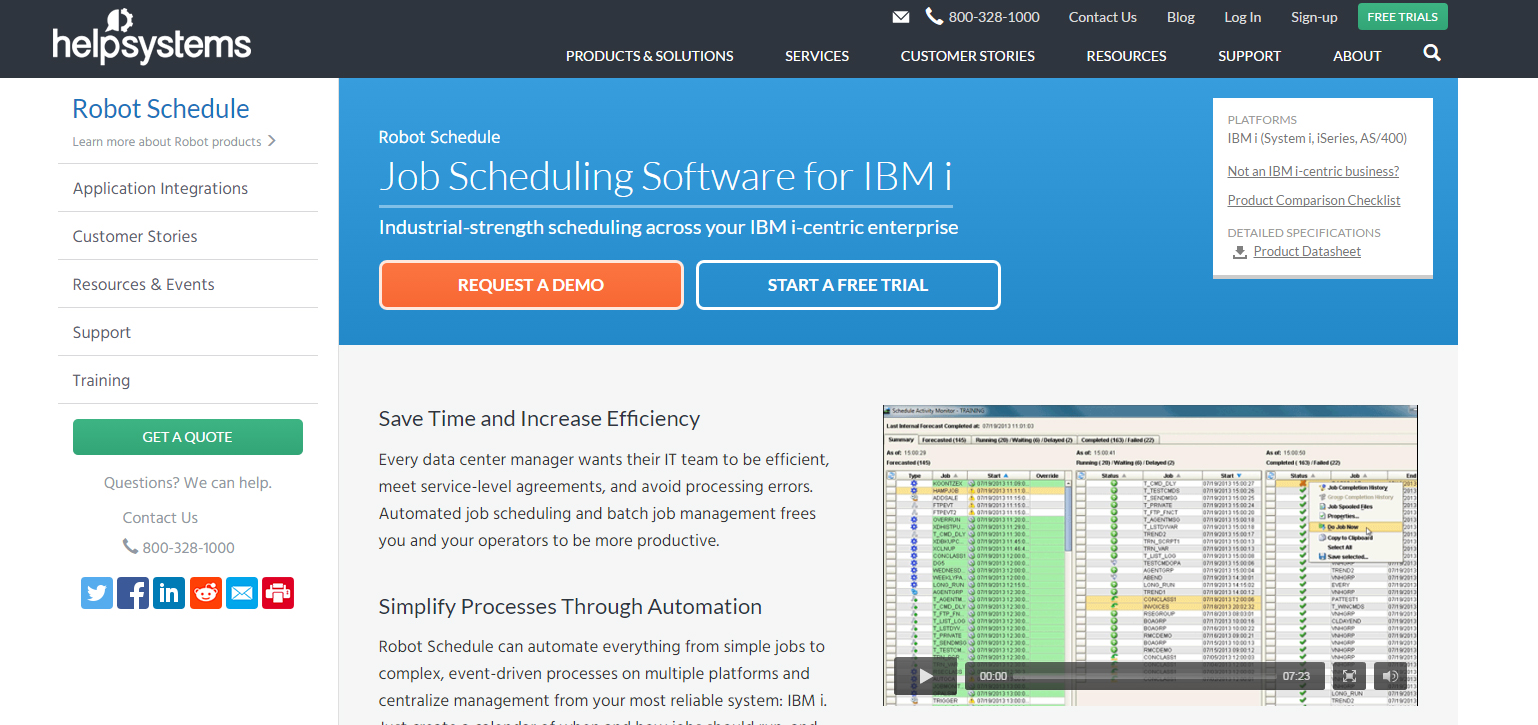This screenshot has width=1538, height=725.
Task: Click GET A QUOTE button
Action: click(x=188, y=437)
